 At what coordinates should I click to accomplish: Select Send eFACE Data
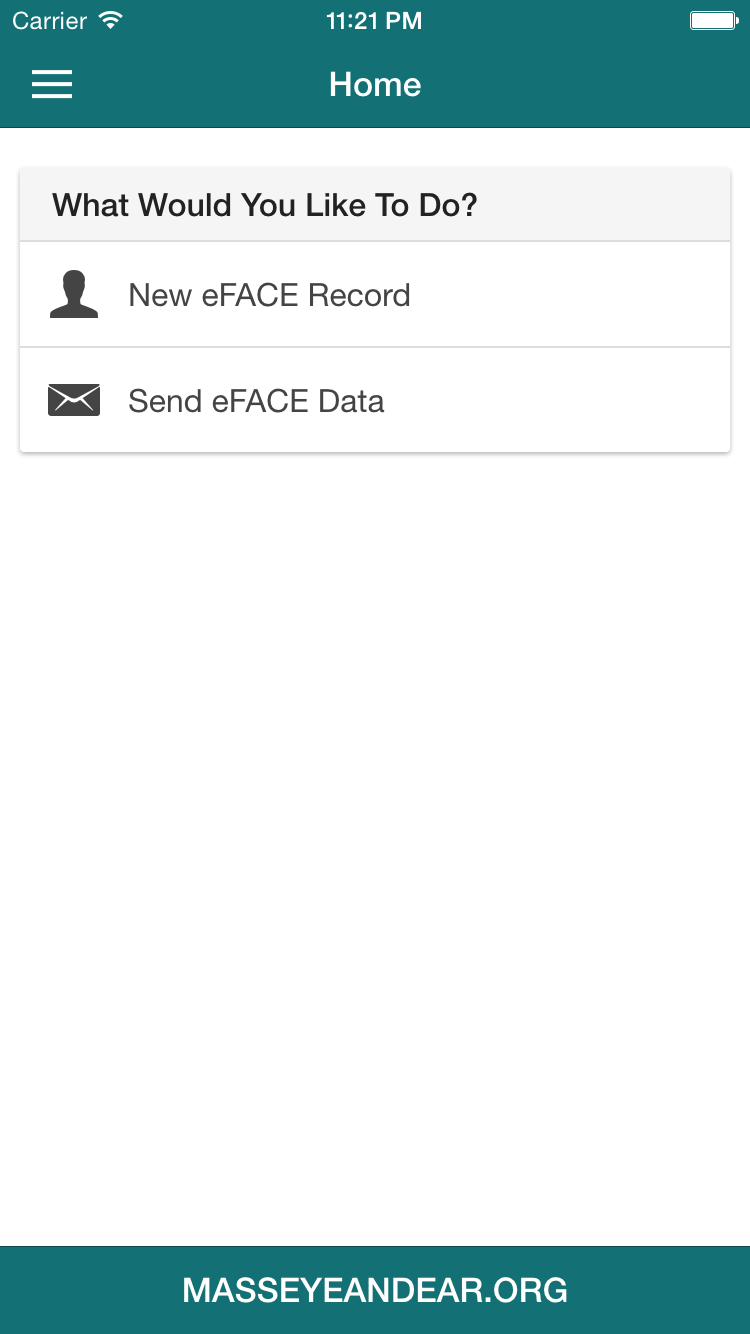[x=256, y=400]
